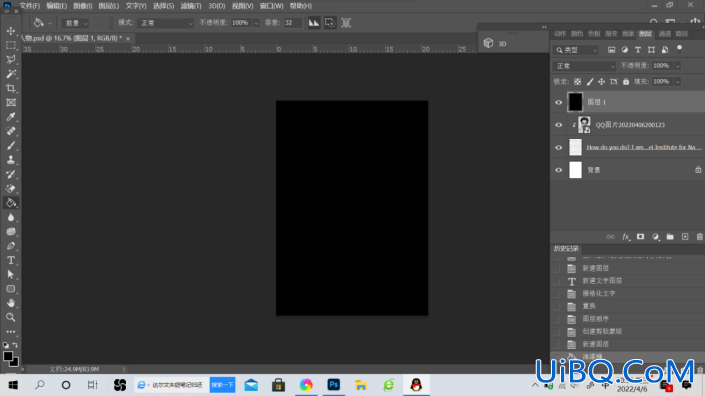Switch to the 动作 tab
705x396 pixels.
(x=560, y=34)
